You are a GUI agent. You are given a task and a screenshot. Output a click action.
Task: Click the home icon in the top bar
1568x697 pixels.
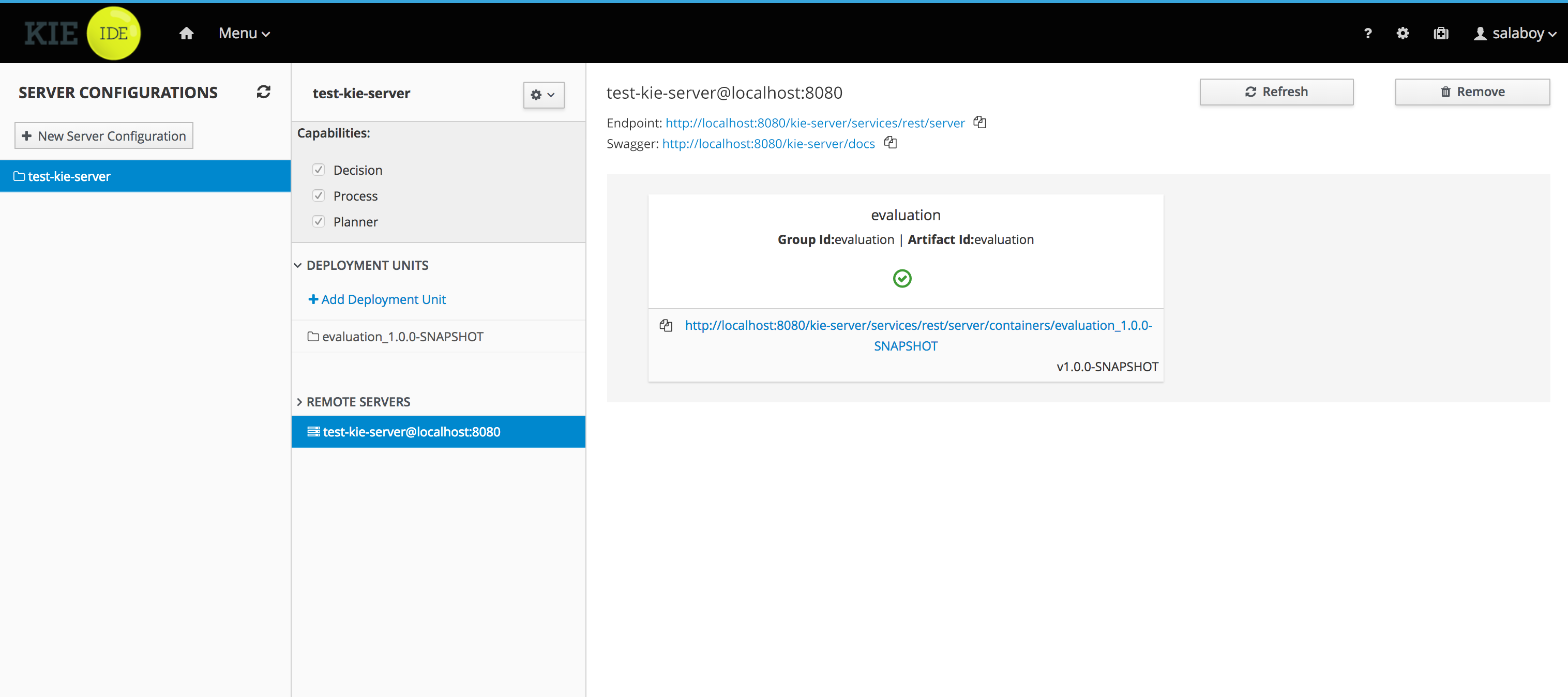[x=186, y=34]
